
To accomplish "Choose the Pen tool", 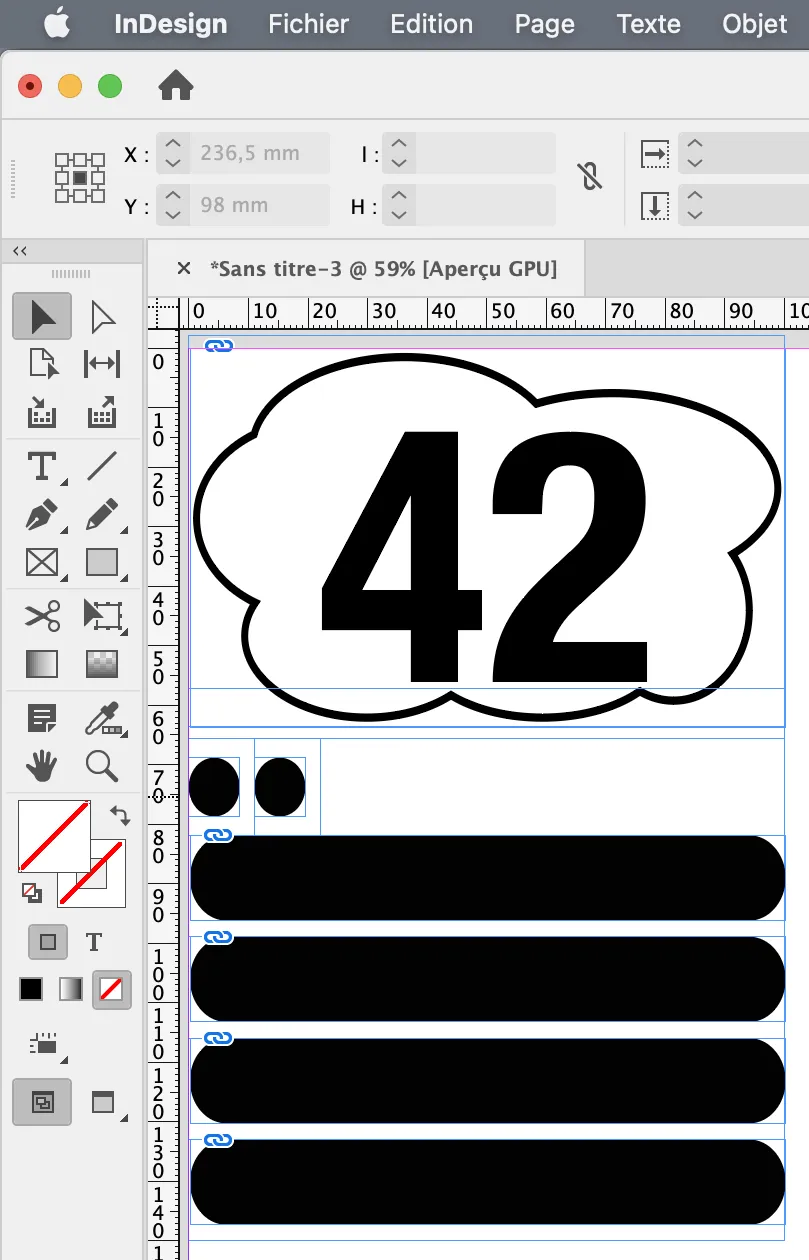I will pyautogui.click(x=42, y=515).
